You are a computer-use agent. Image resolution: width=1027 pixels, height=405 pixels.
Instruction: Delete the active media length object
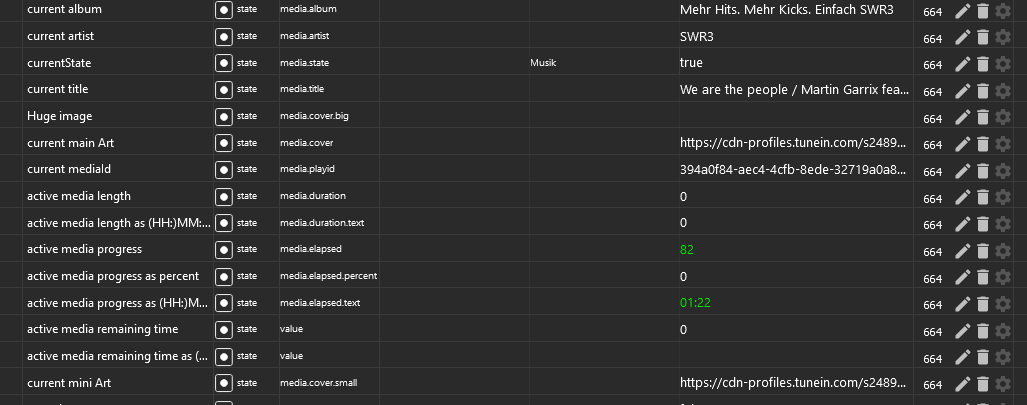click(x=982, y=197)
